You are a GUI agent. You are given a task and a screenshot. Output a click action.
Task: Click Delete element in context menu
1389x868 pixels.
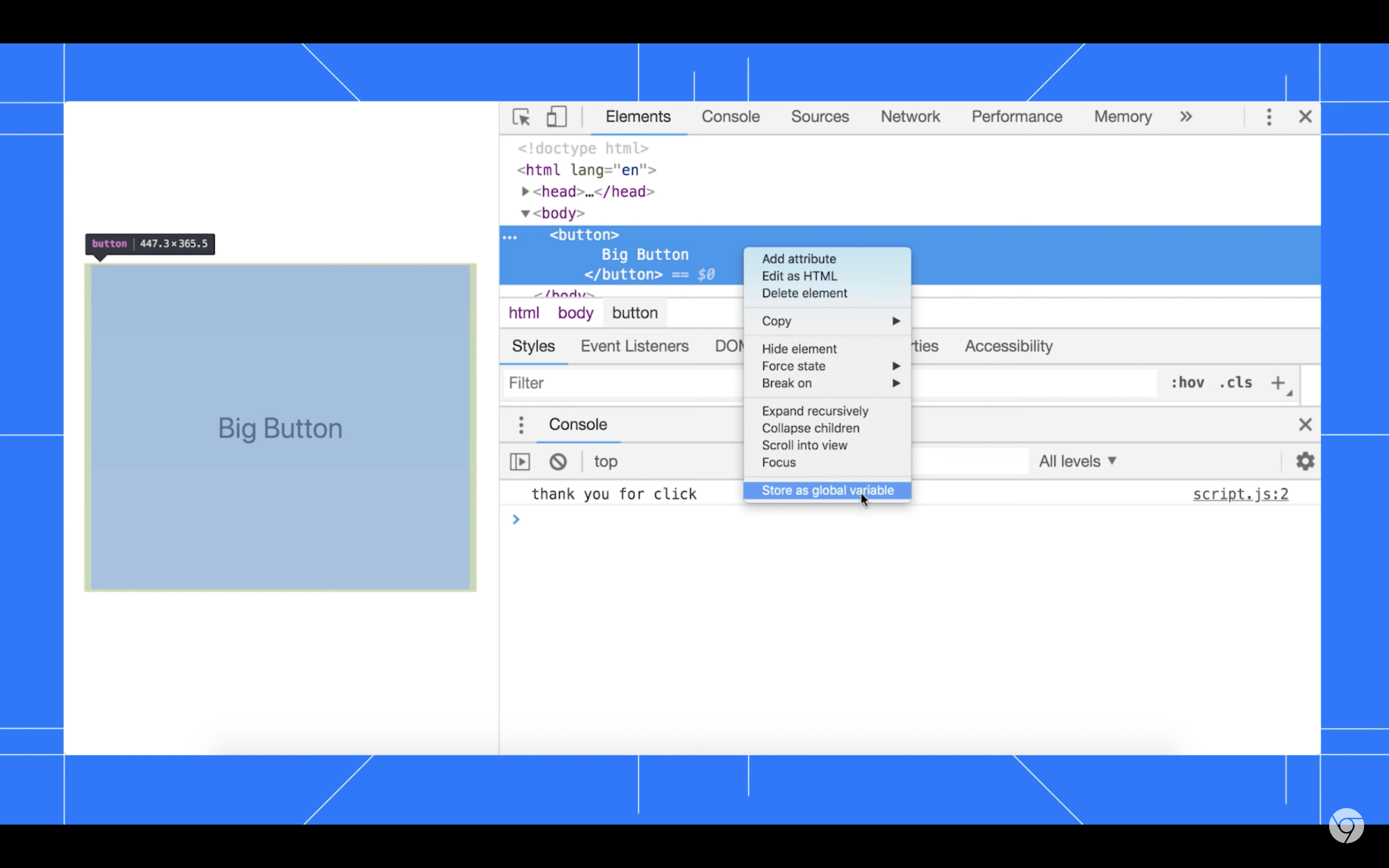[805, 293]
